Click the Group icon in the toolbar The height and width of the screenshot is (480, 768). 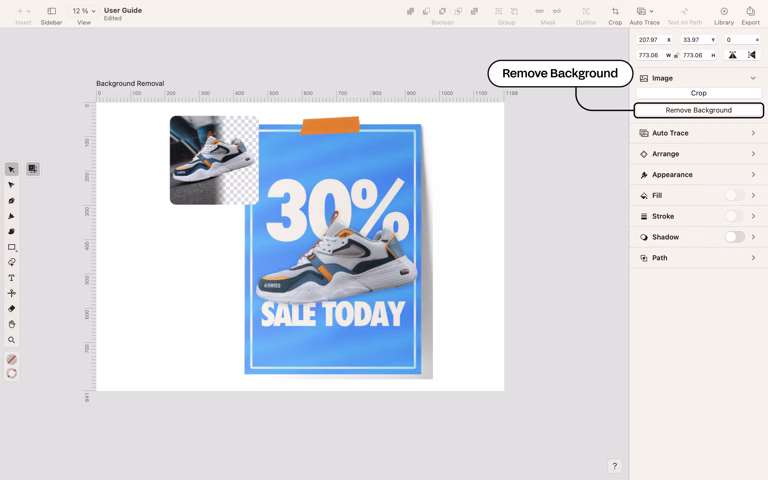[x=499, y=11]
